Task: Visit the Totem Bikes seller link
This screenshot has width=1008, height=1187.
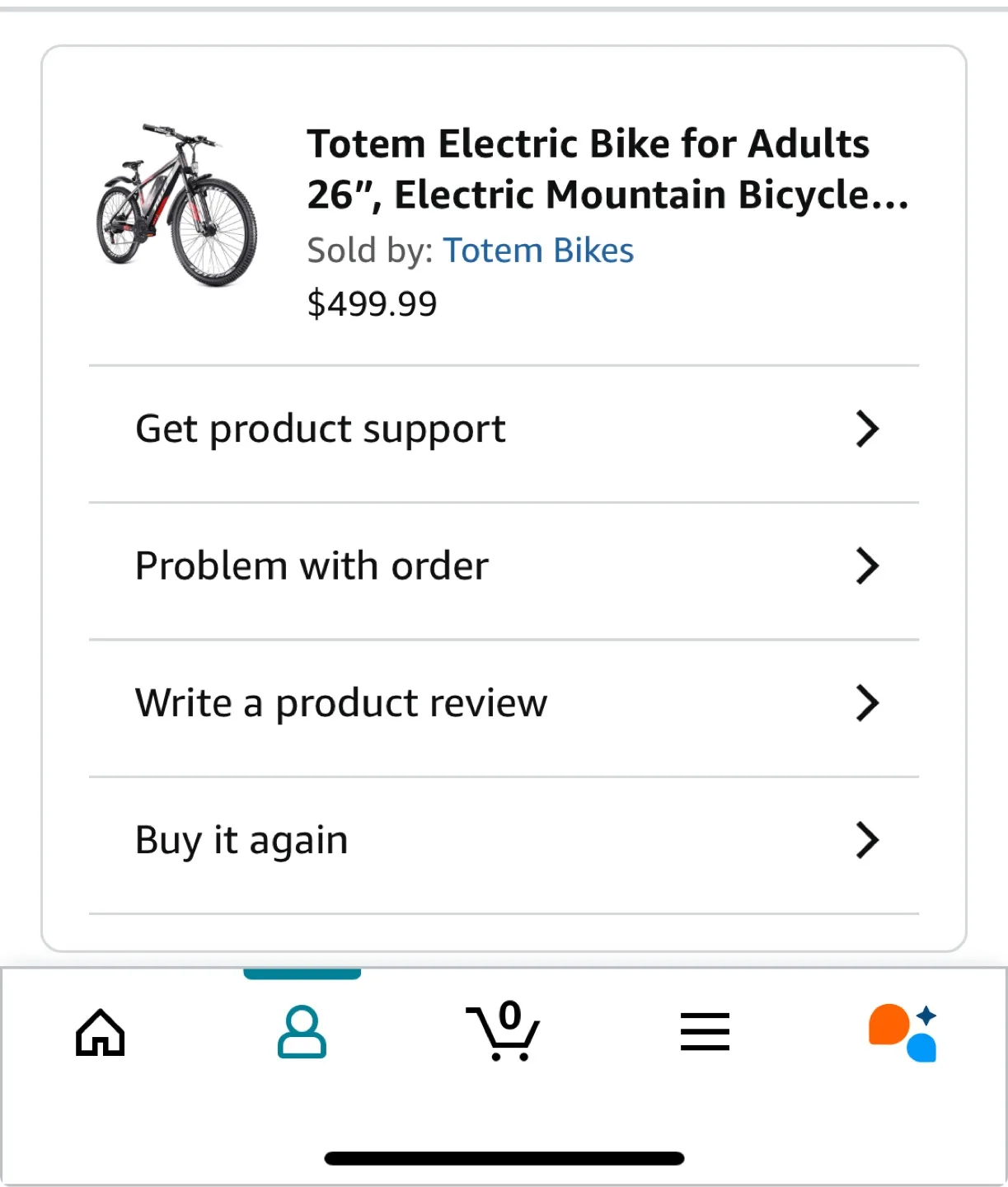Action: [538, 251]
